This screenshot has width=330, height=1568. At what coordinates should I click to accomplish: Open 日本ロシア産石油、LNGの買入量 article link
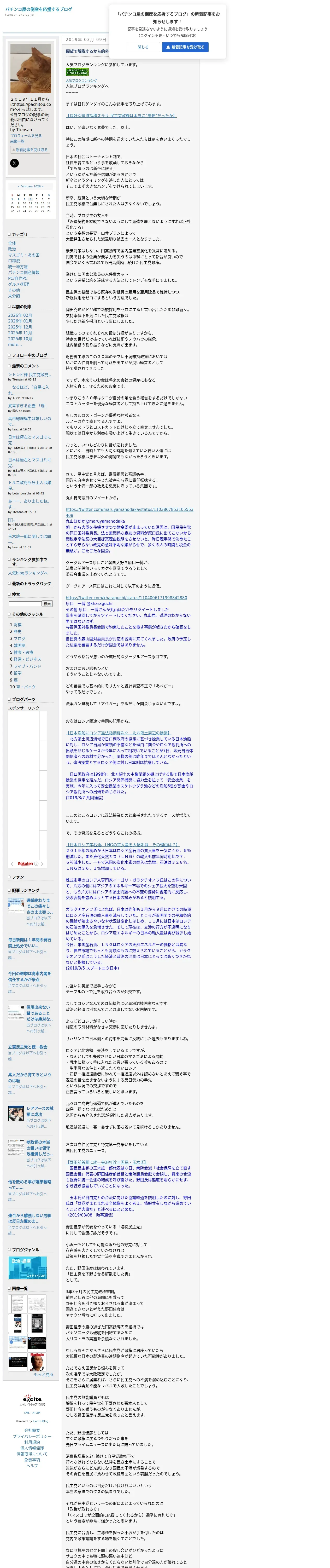(x=122, y=845)
